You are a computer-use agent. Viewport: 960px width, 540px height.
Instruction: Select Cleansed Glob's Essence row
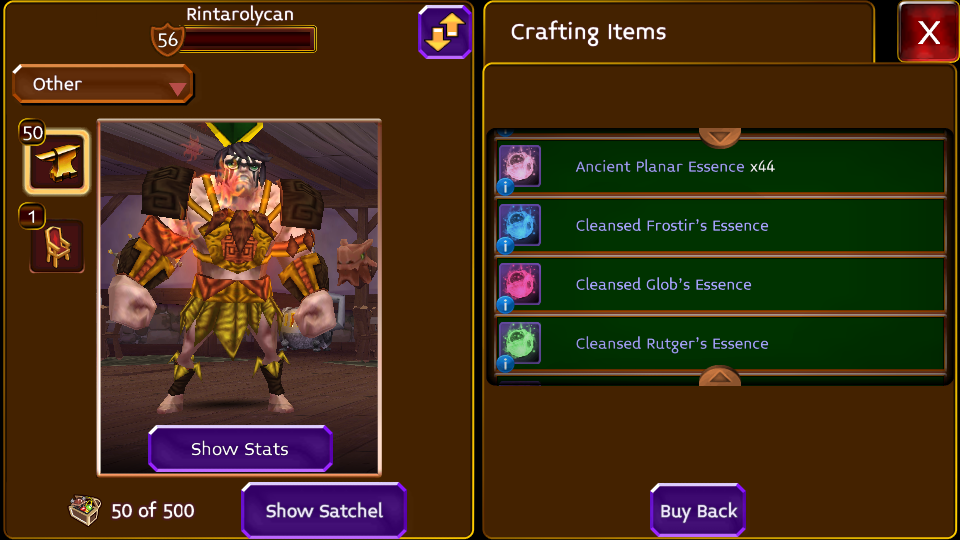point(720,284)
